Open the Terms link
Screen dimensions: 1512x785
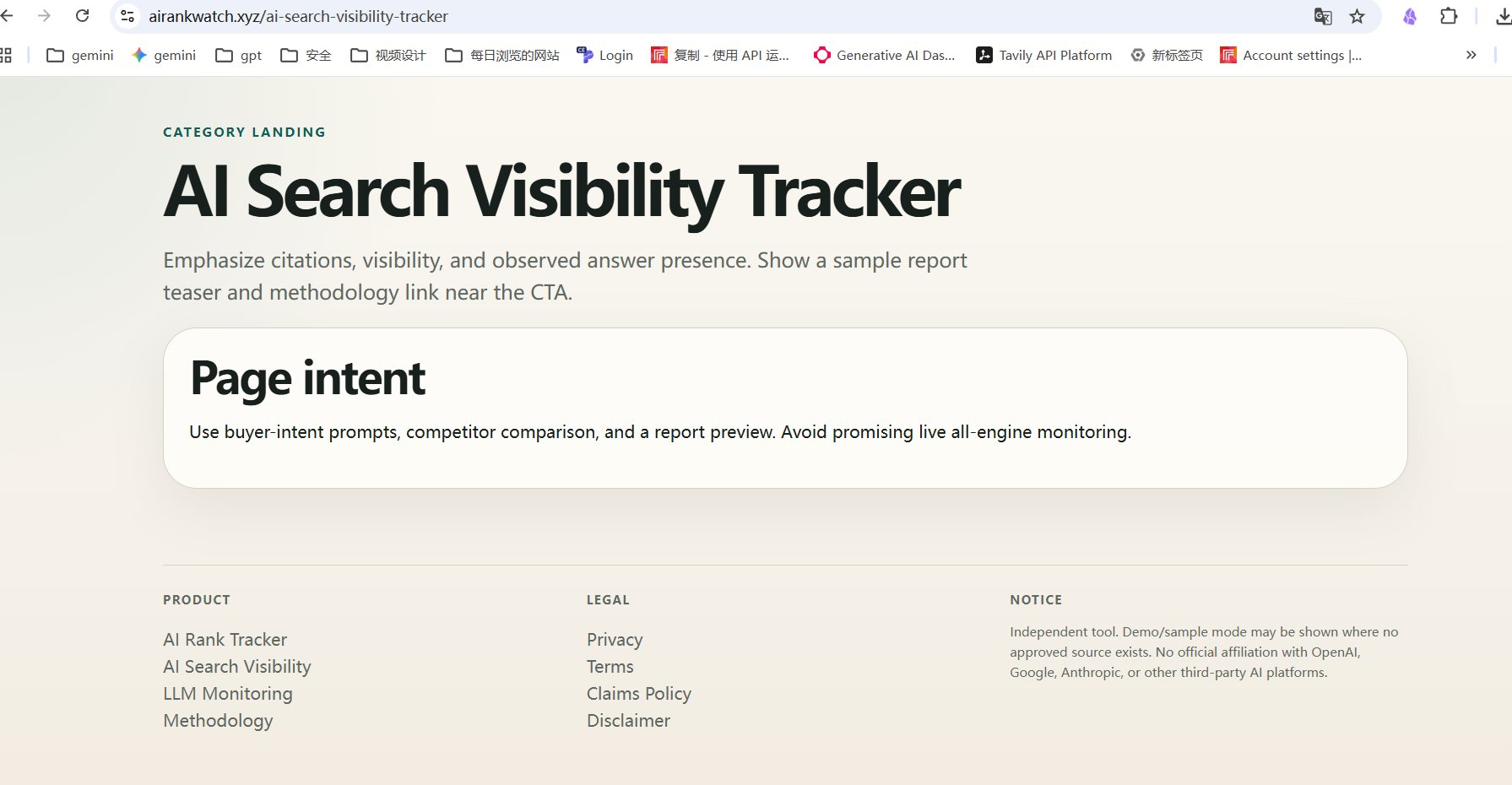click(x=610, y=667)
